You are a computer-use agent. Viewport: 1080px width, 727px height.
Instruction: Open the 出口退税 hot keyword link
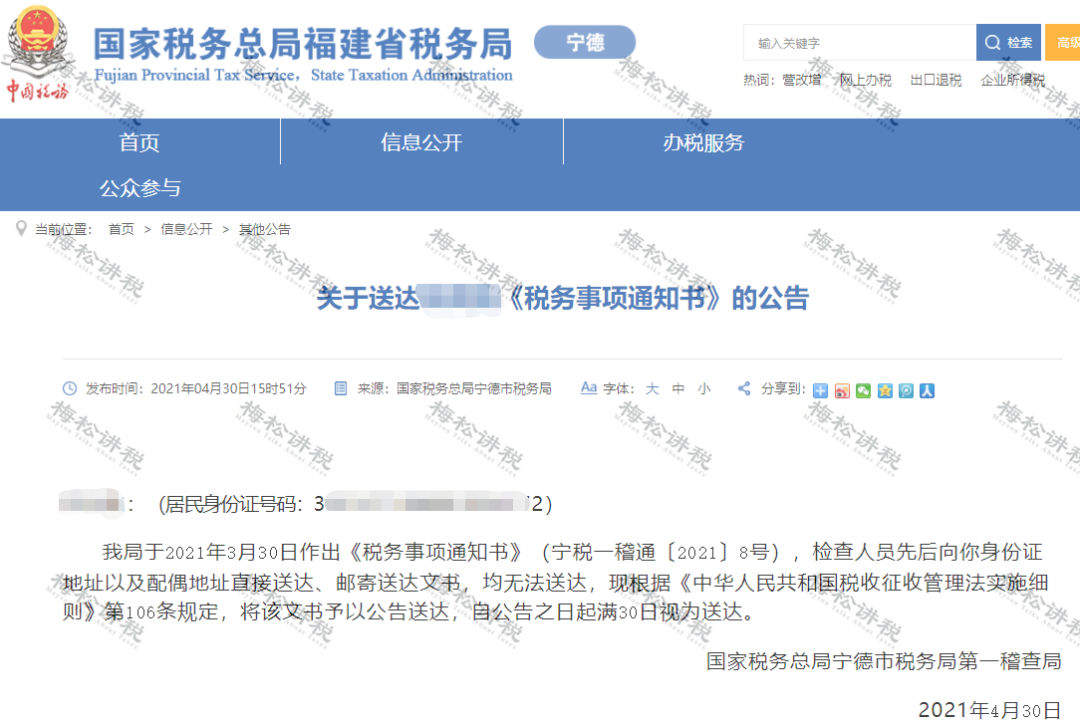coord(934,80)
